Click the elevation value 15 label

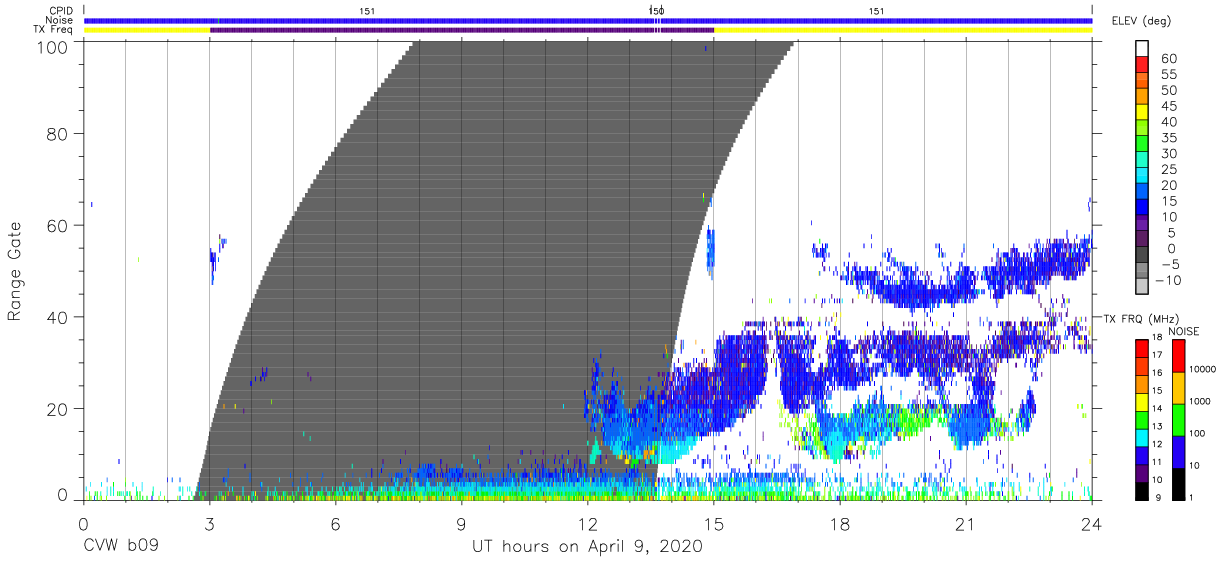coord(1167,201)
